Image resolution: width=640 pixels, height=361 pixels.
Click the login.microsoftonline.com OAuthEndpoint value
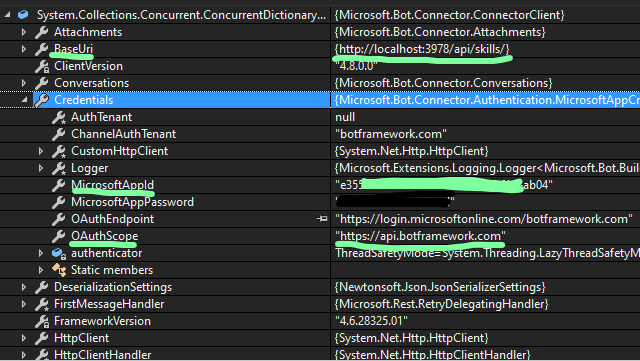[x=484, y=219]
